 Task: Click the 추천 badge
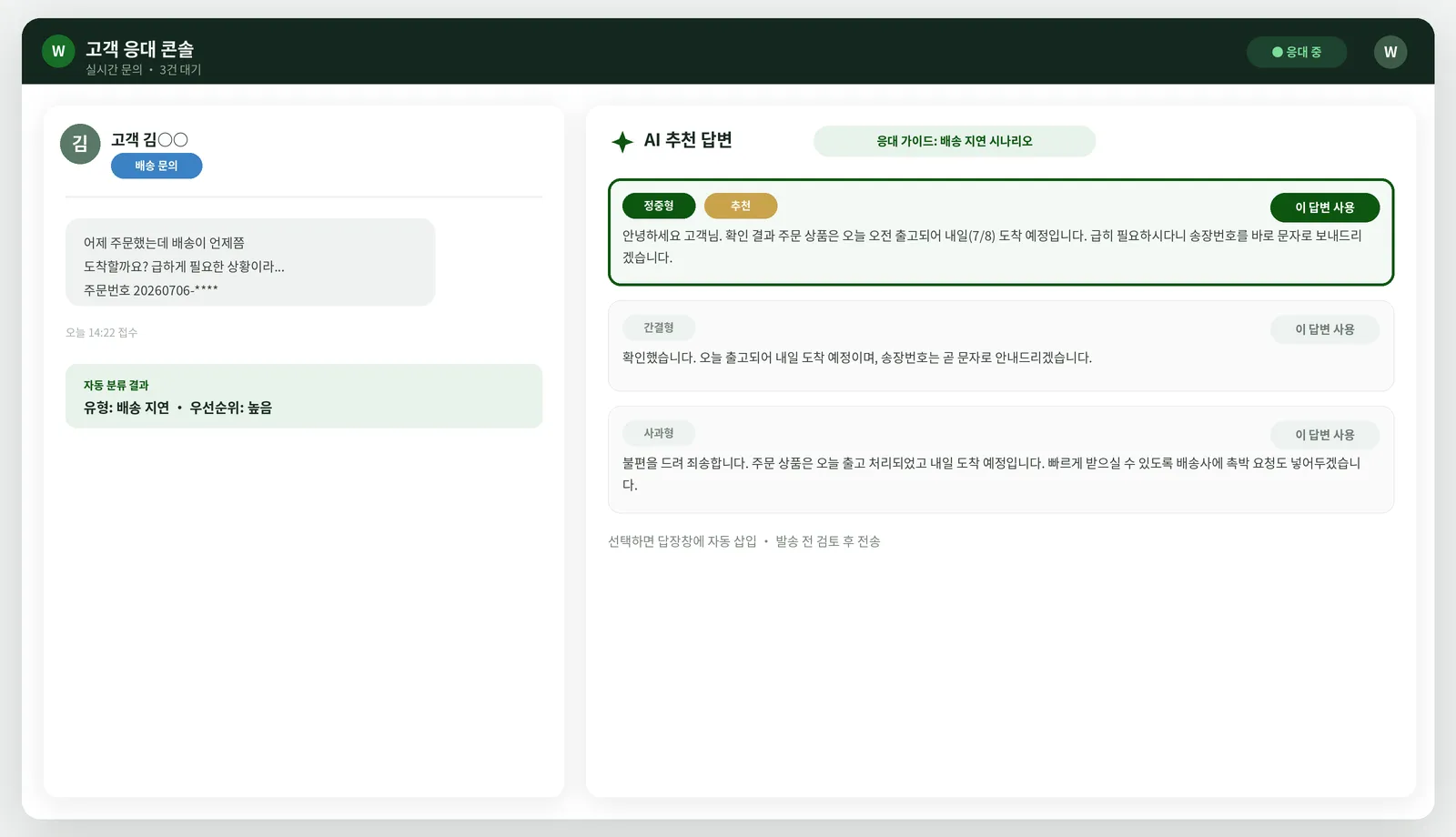(741, 206)
